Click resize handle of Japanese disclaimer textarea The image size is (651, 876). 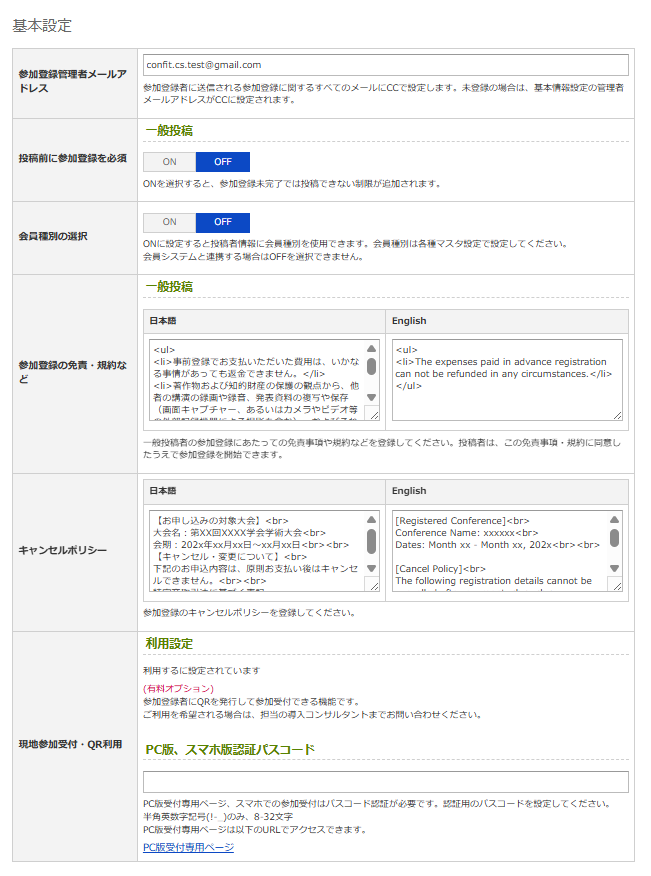pyautogui.click(x=374, y=415)
